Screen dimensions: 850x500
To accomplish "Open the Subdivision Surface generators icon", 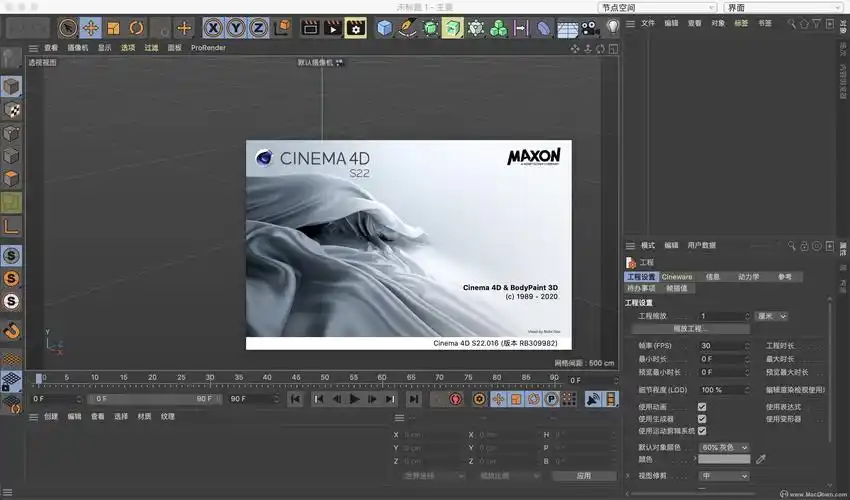I will (430, 28).
